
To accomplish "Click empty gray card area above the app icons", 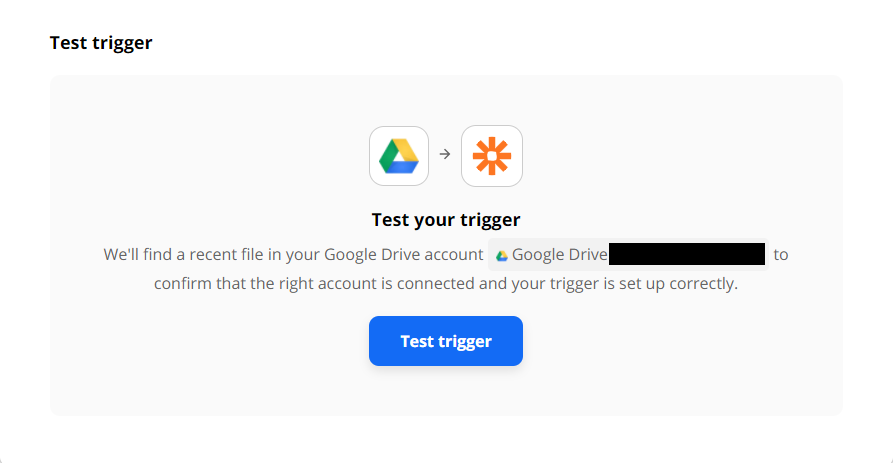I will pyautogui.click(x=446, y=100).
